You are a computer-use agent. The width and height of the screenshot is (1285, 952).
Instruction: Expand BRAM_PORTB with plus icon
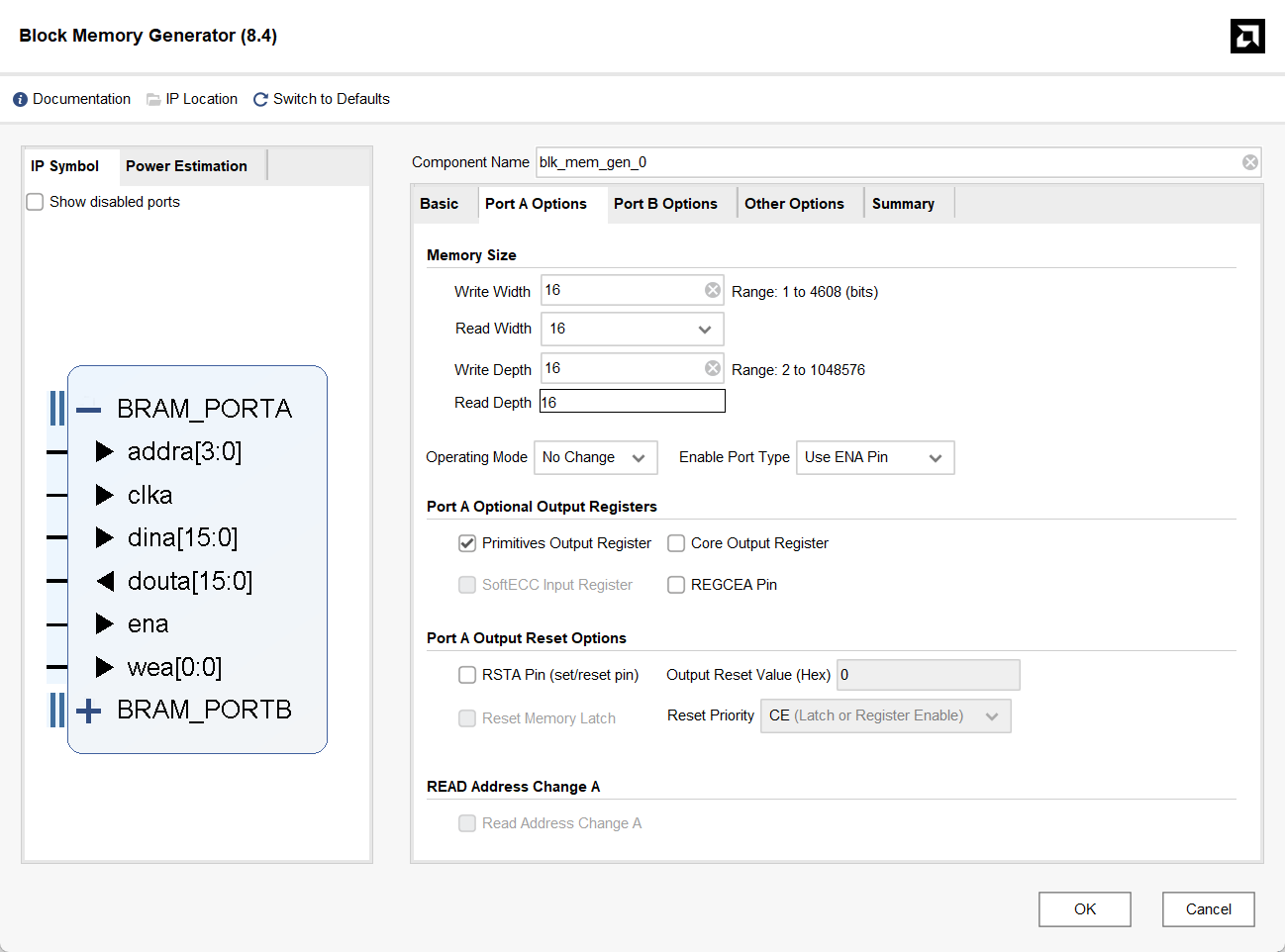pos(89,711)
